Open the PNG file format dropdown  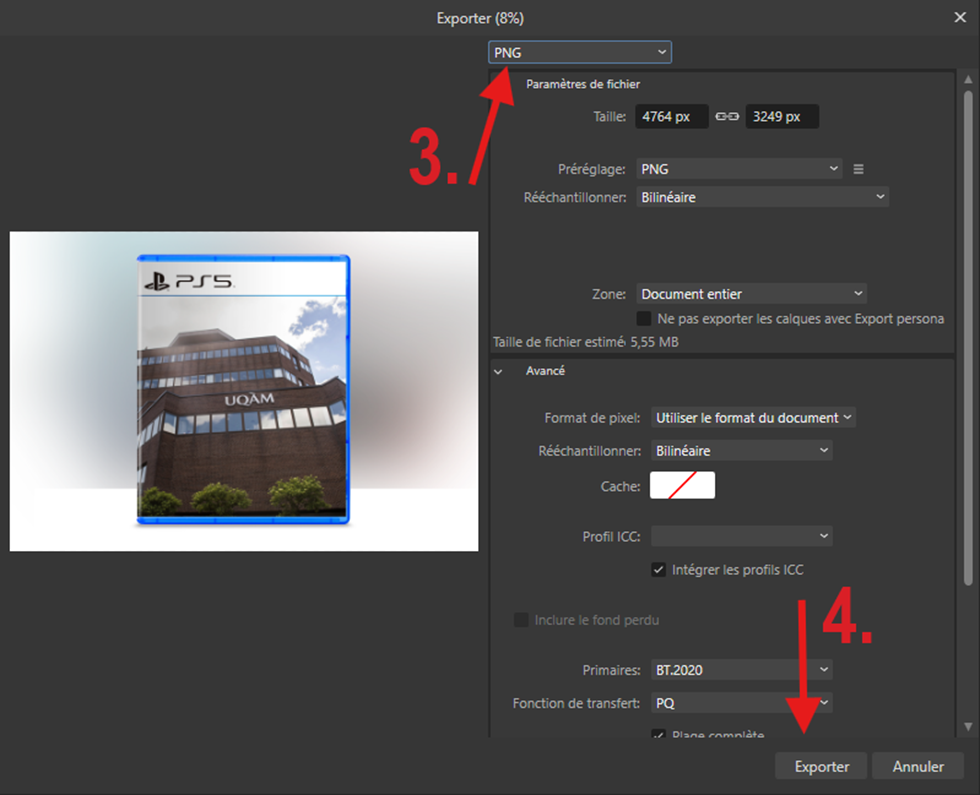coord(580,52)
